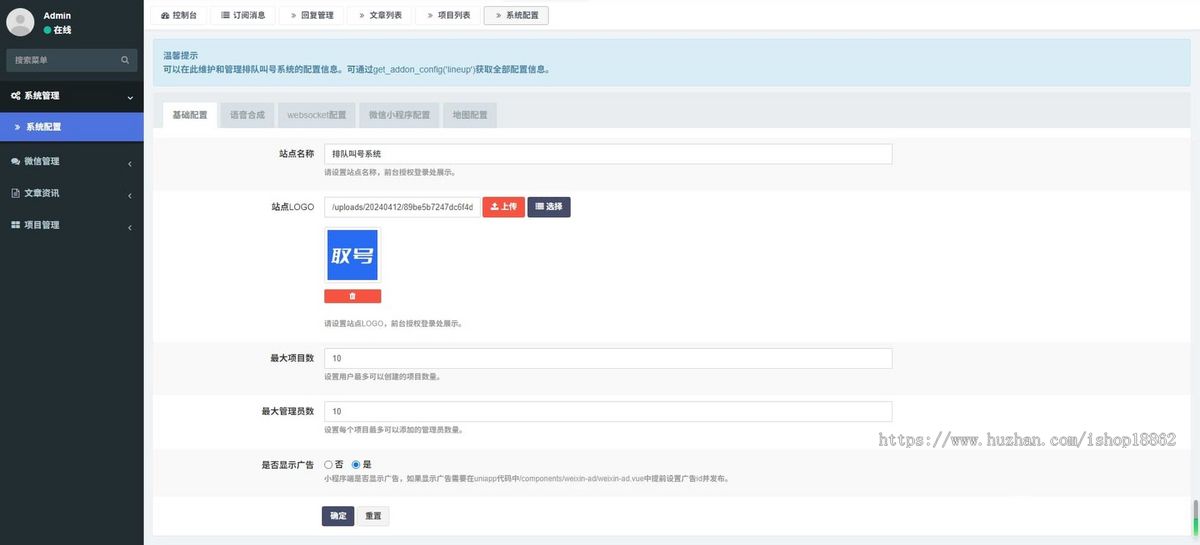The width and height of the screenshot is (1200, 545).
Task: Expand the 微信管理 menu arrow
Action: (x=130, y=162)
